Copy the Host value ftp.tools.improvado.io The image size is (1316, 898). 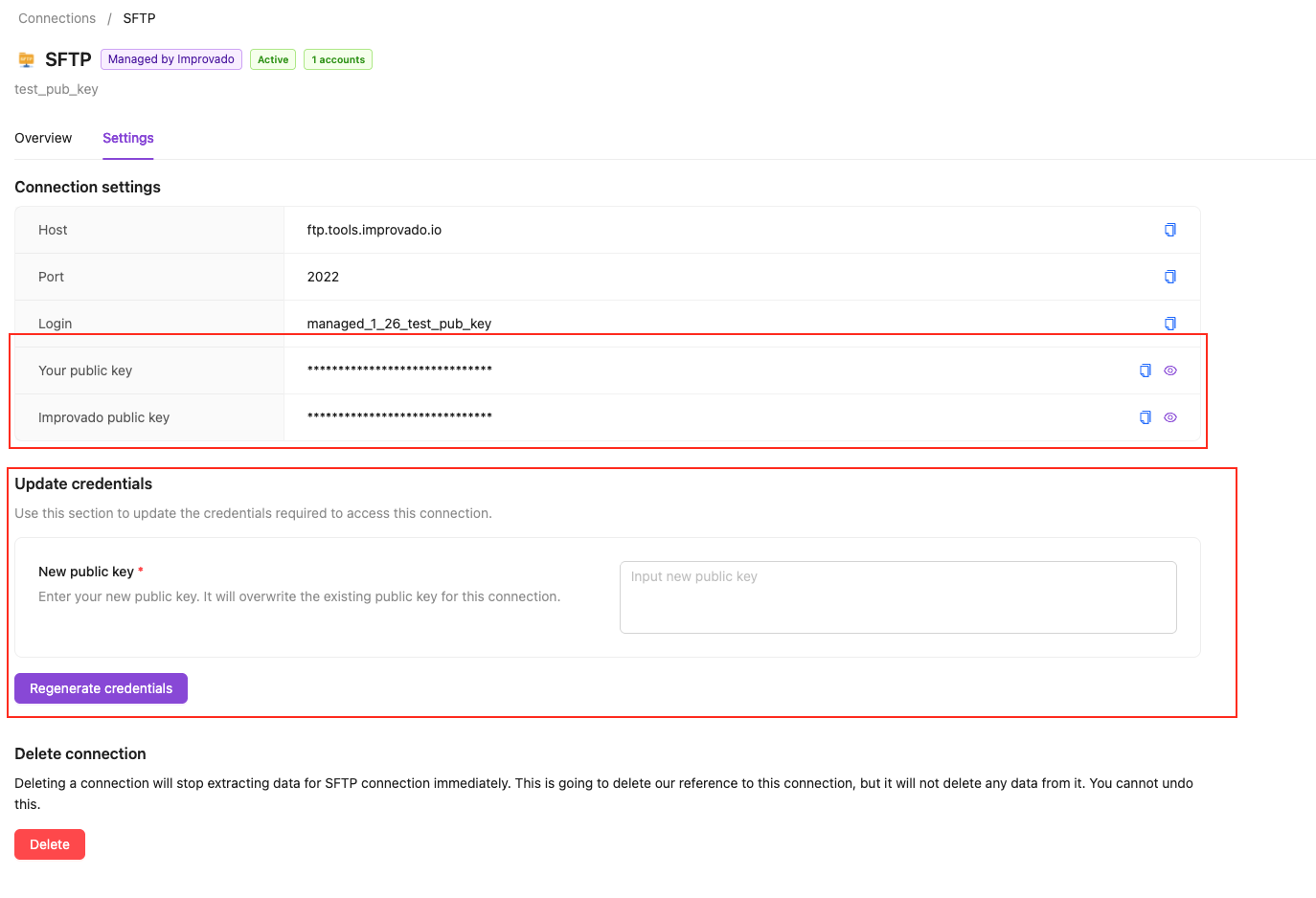click(1169, 230)
